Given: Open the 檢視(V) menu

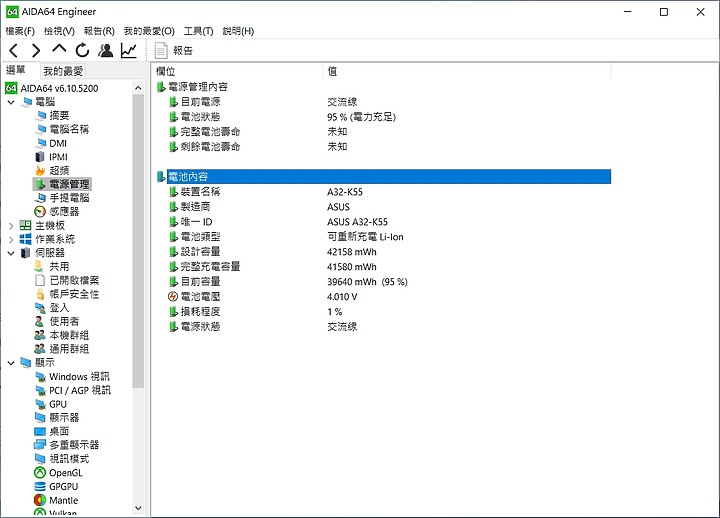Looking at the screenshot, I should click(x=59, y=31).
